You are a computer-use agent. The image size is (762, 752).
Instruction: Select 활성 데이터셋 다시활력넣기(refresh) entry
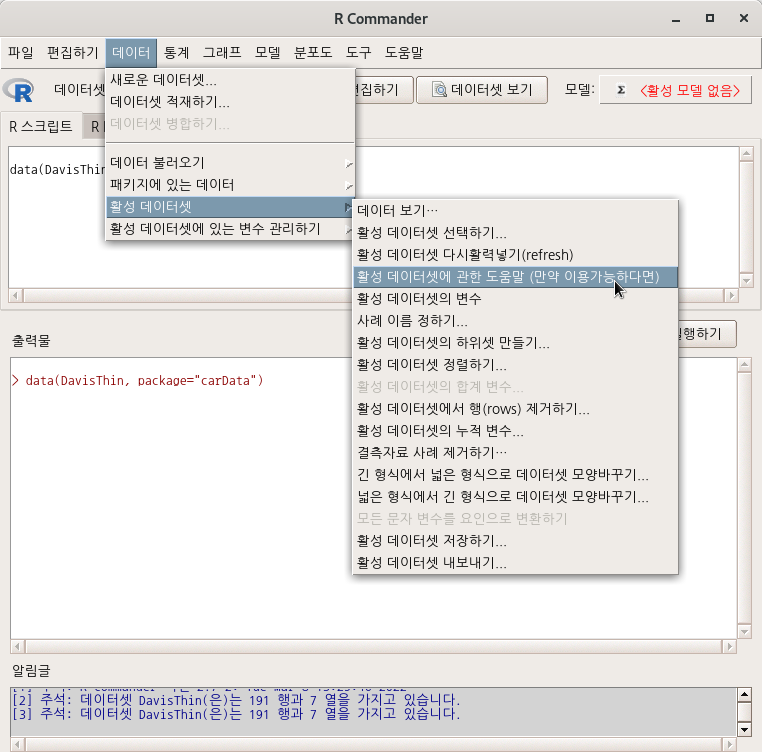(x=515, y=255)
